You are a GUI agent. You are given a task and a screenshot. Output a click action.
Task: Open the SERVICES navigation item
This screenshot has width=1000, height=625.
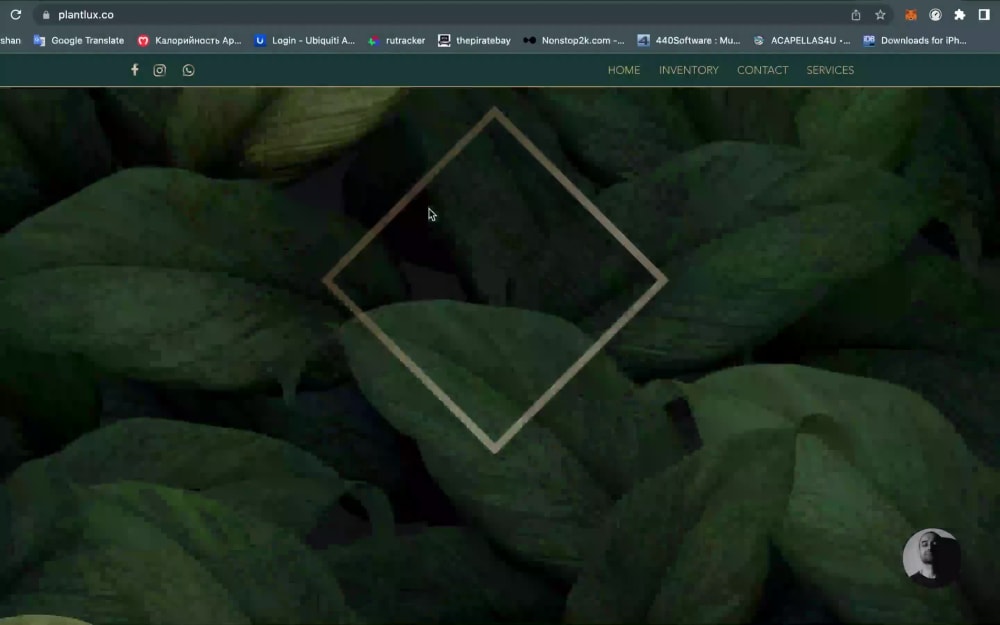click(x=830, y=70)
